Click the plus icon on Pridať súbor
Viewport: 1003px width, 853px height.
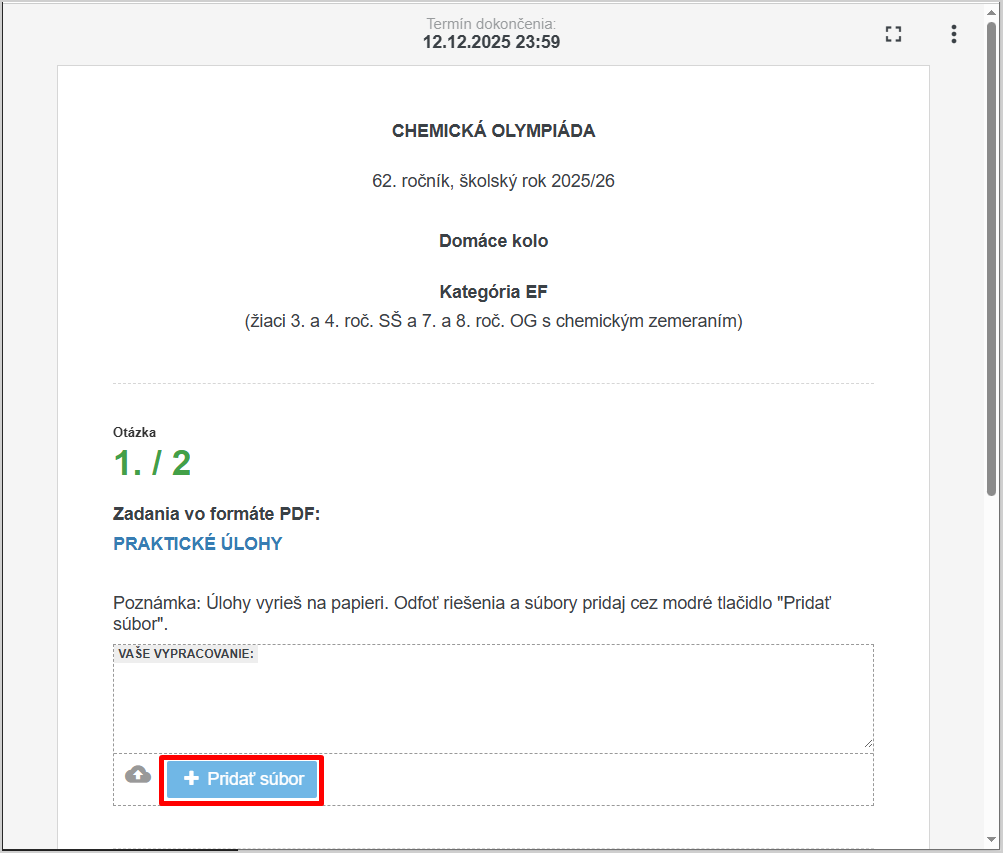[x=192, y=779]
